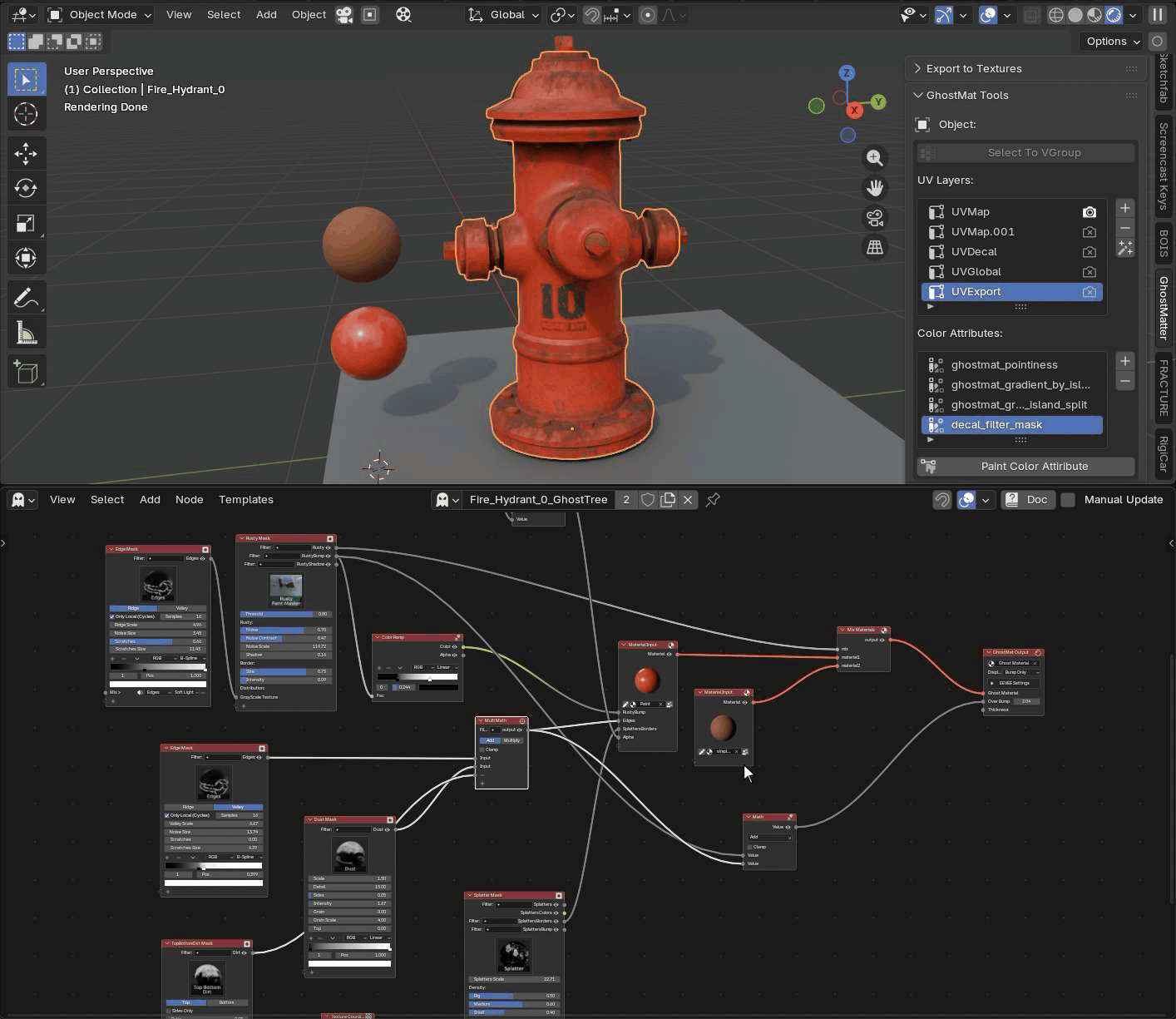Open the GhostMatter sidebar tab
This screenshot has height=1019, width=1176.
click(x=1164, y=308)
